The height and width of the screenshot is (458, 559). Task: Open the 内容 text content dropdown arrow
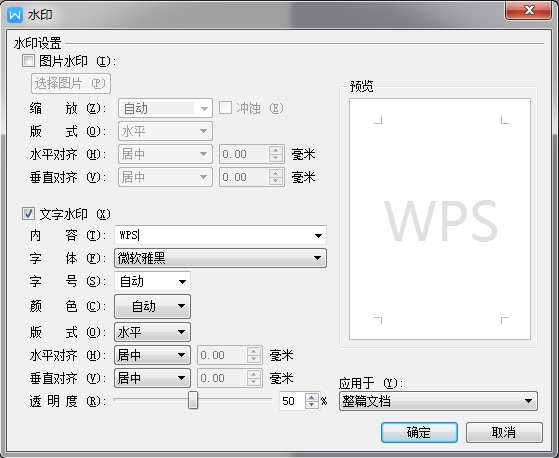(318, 235)
